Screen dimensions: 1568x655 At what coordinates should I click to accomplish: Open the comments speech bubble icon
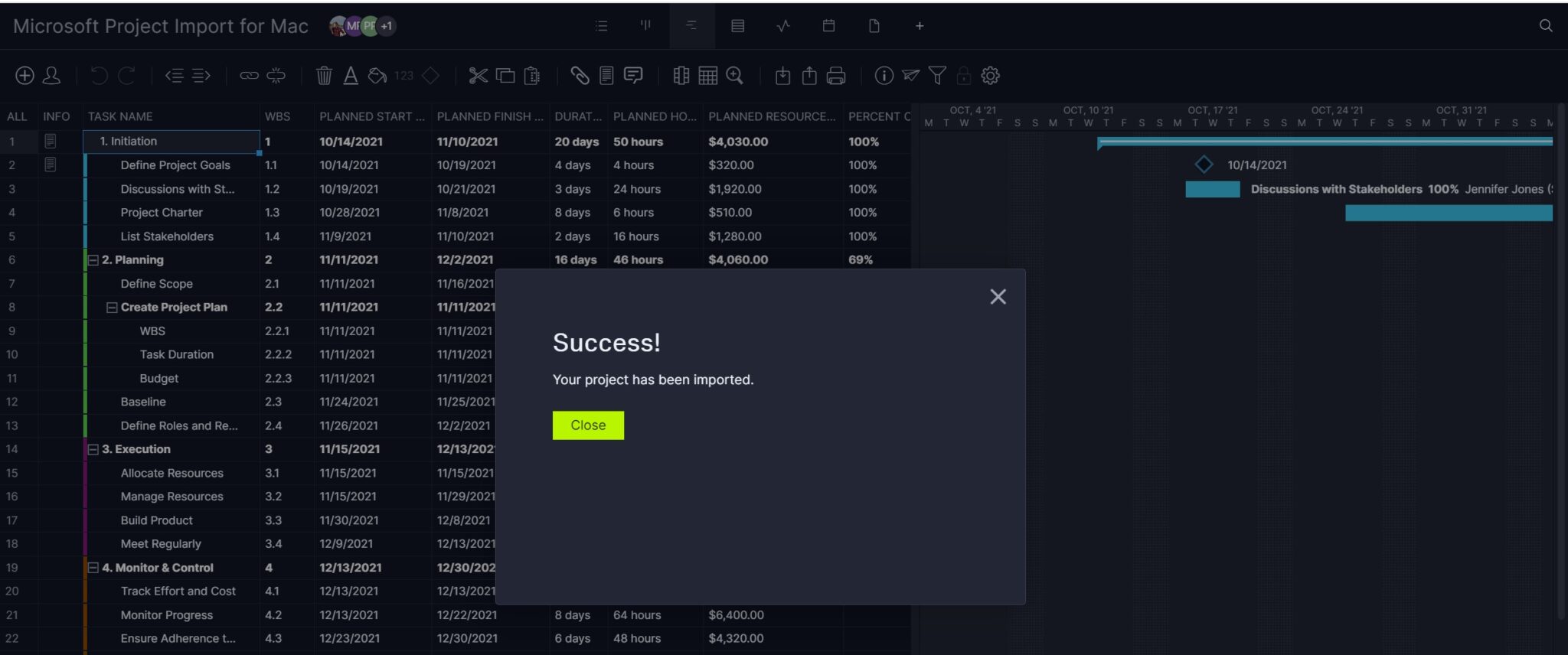[x=633, y=76]
